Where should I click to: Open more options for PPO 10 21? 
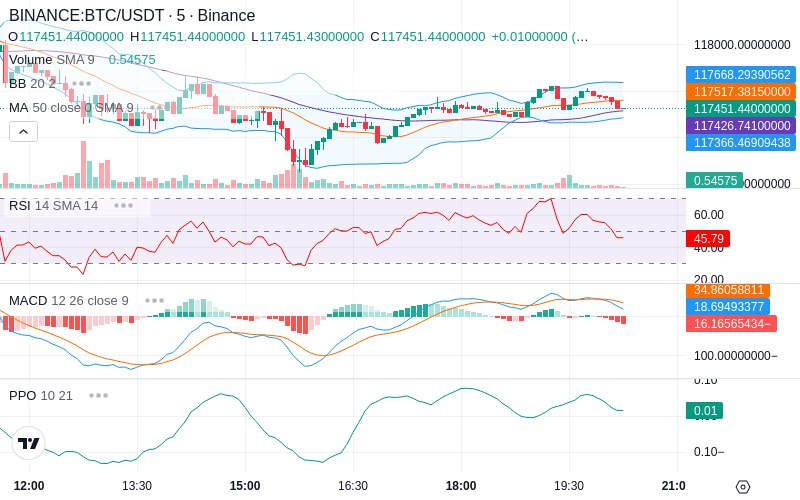pos(98,395)
